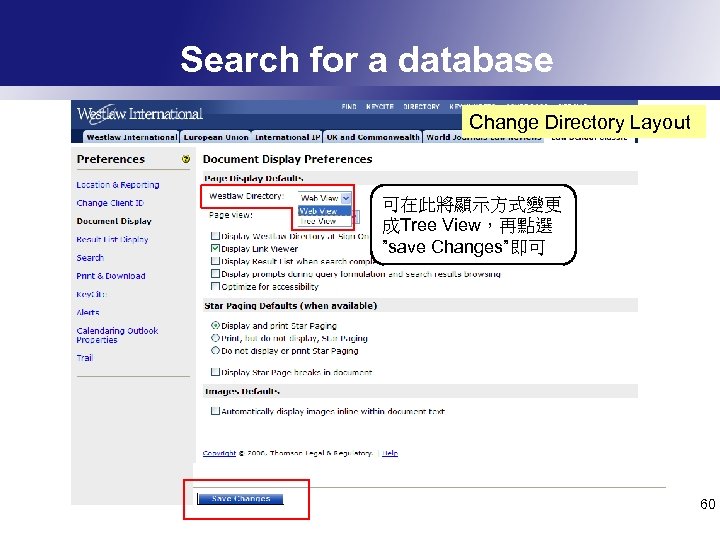Click DIRECTORY in the top navigation
Viewport: 720px width, 540px height.
click(x=421, y=107)
